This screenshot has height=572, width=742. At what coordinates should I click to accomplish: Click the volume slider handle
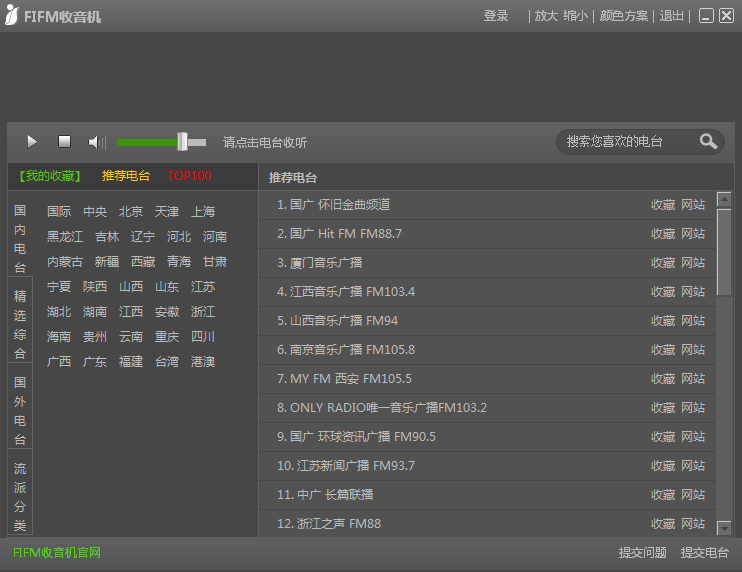(182, 141)
